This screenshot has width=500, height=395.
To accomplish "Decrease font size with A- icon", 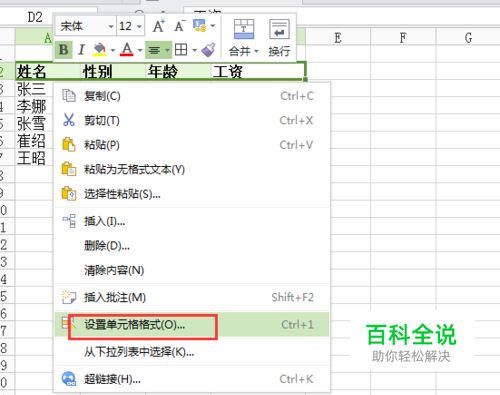I will (180, 26).
